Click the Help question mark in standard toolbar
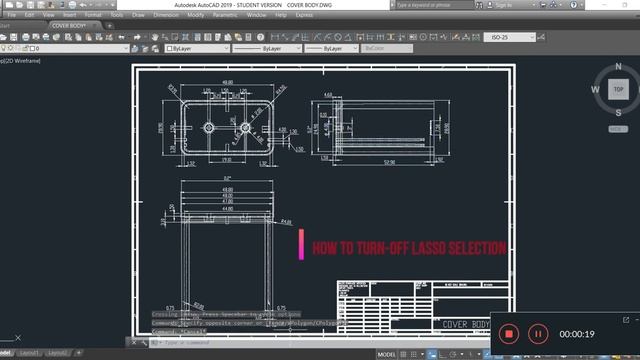The width and height of the screenshot is (640, 360). coord(260,38)
